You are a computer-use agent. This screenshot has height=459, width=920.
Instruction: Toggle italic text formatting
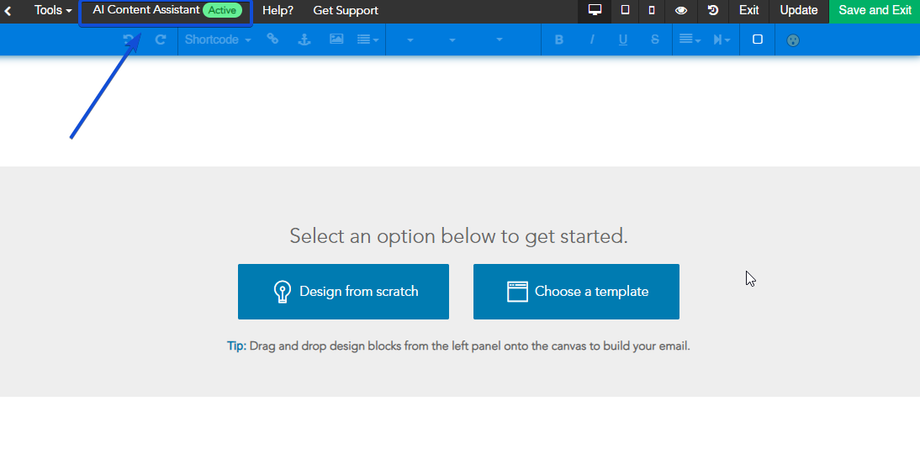pos(592,40)
